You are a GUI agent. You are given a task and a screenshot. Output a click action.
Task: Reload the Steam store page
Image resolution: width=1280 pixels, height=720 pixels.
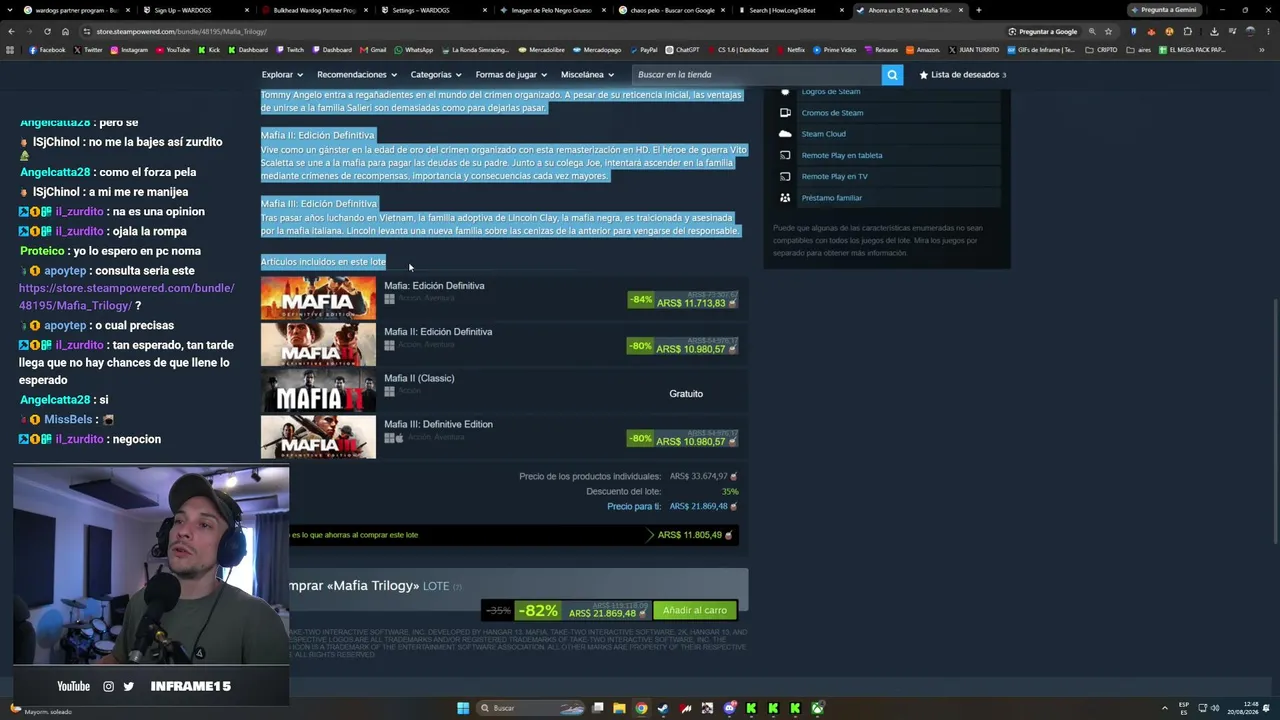pyautogui.click(x=47, y=31)
